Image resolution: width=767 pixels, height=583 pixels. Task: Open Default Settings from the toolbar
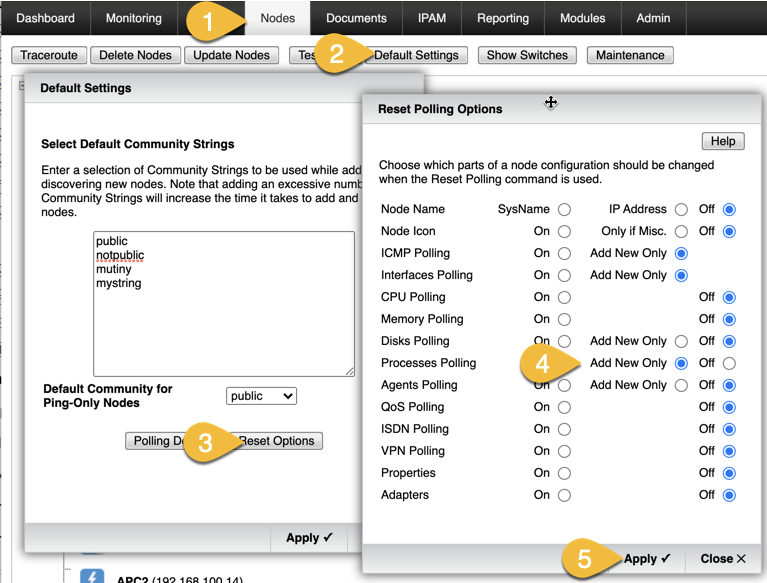(x=416, y=55)
